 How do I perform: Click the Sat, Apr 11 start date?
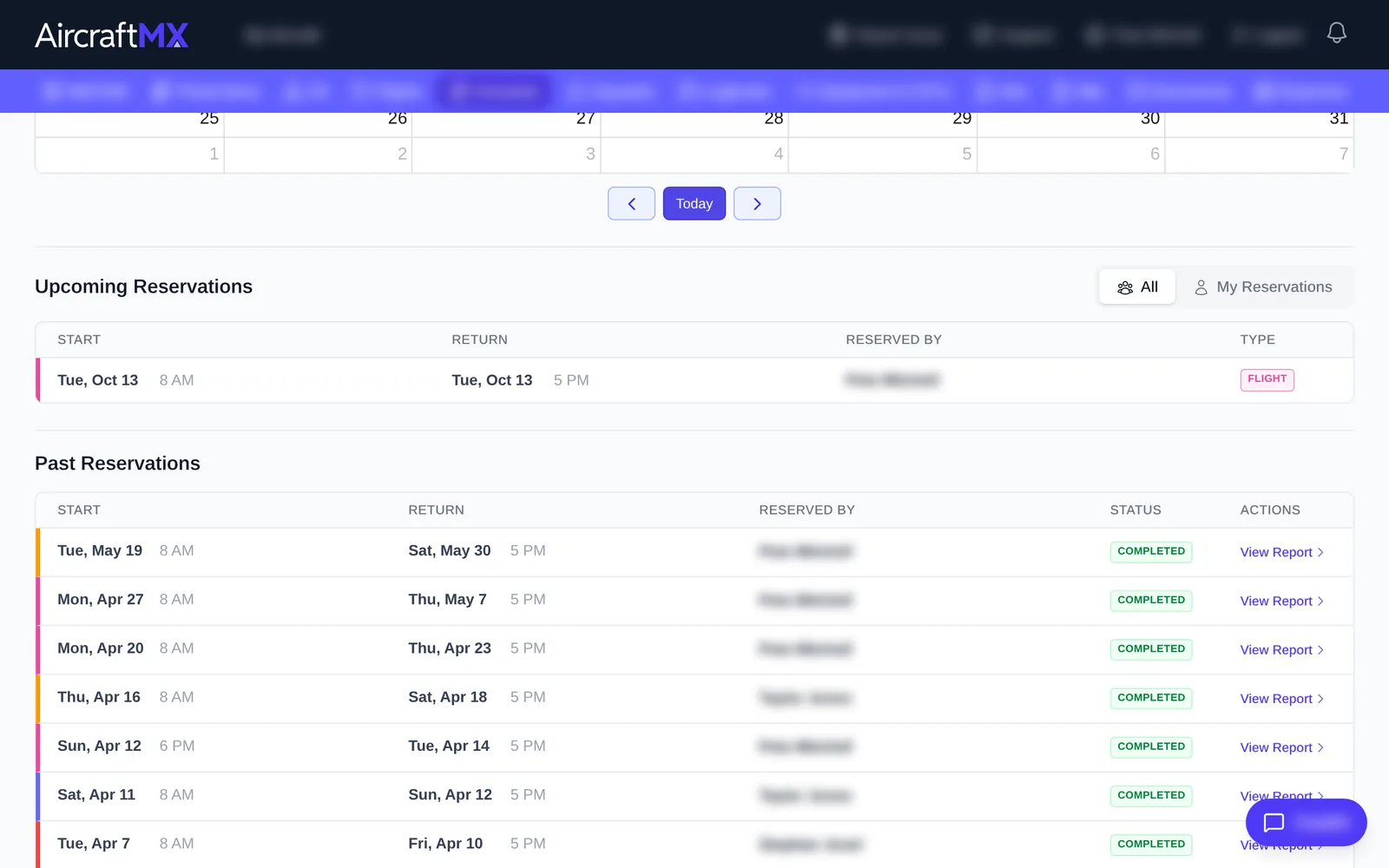[x=96, y=794]
